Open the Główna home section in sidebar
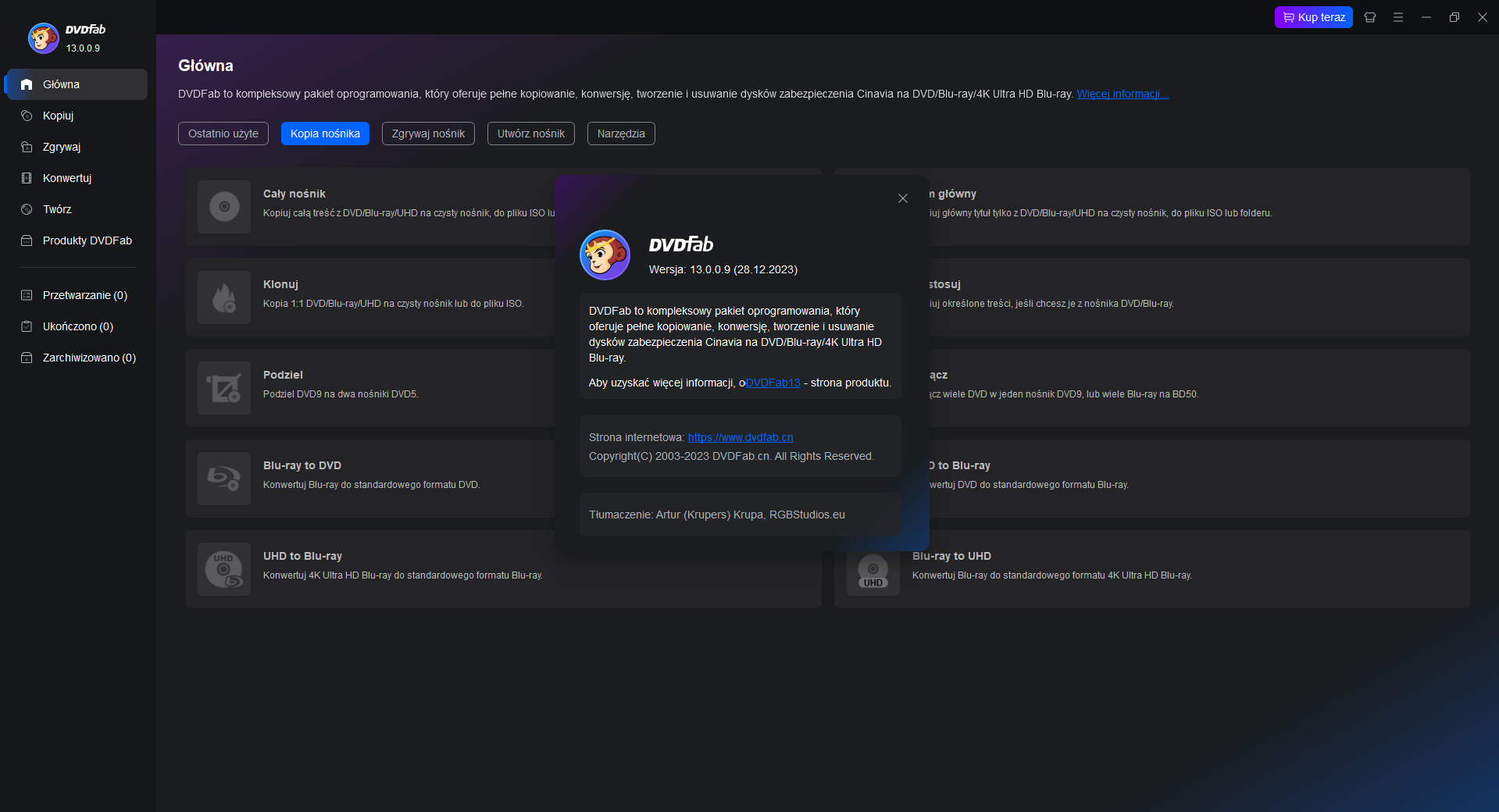 click(x=77, y=84)
